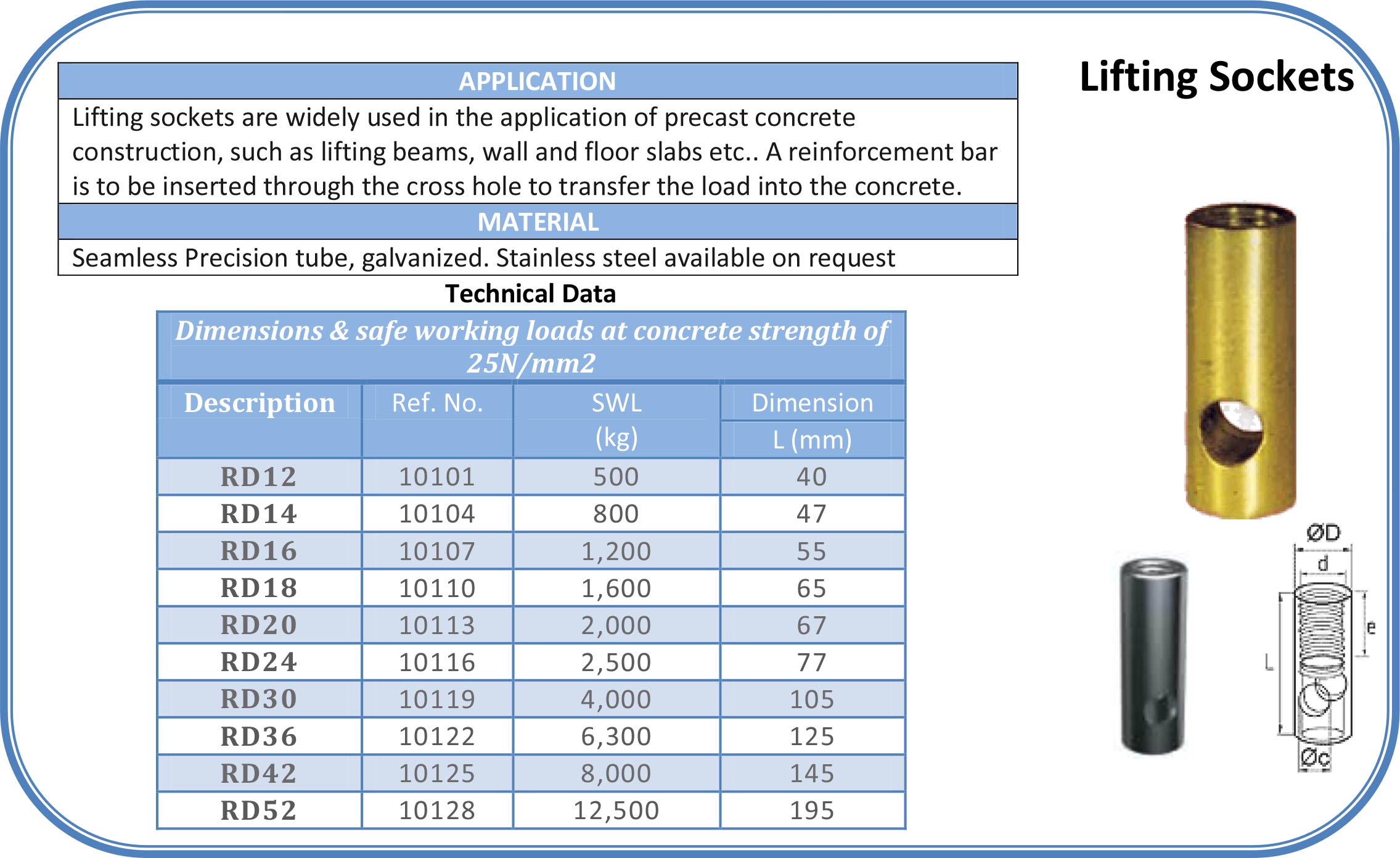Image resolution: width=1400 pixels, height=858 pixels.
Task: Click the SWL value '2,000'
Action: (616, 625)
